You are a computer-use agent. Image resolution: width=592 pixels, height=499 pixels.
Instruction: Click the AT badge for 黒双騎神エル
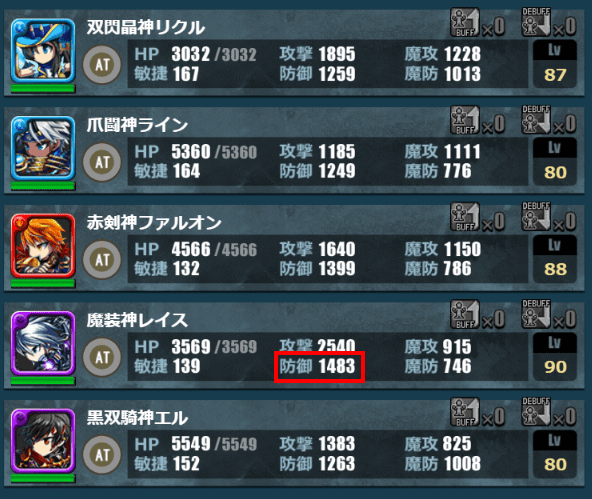(102, 454)
